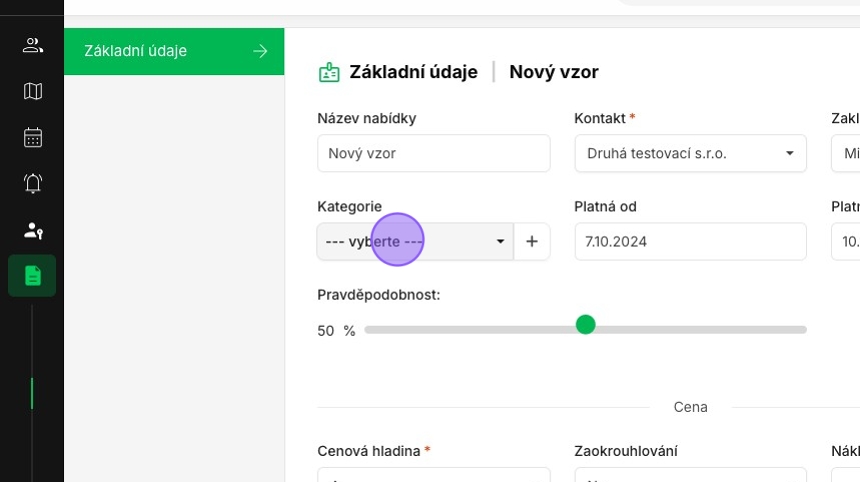860x482 pixels.
Task: Select the Základní údaje tab
Action: [150, 51]
